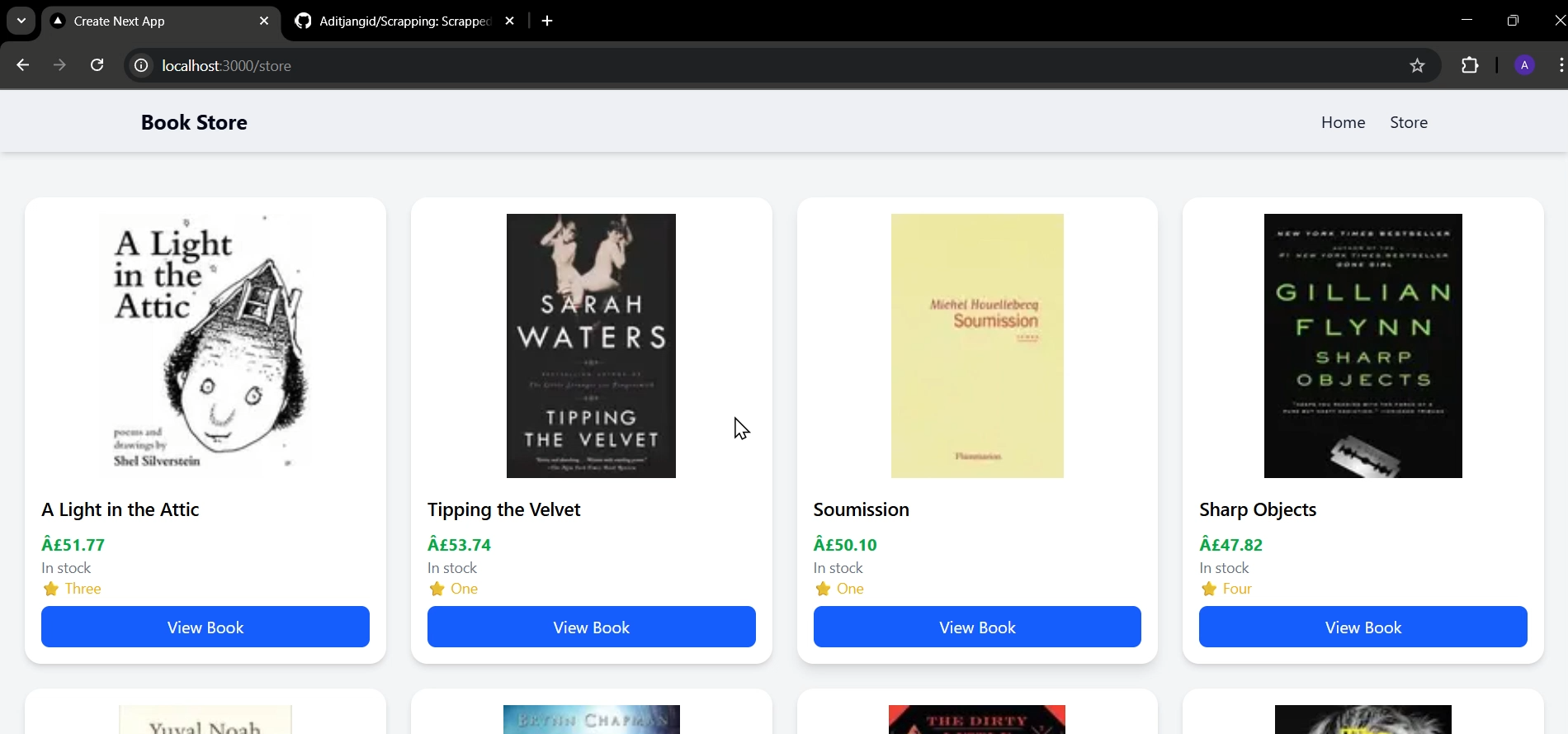Screen dimensions: 1568x734
Task: Open View Book for Sharp Objects
Action: 1363,627
